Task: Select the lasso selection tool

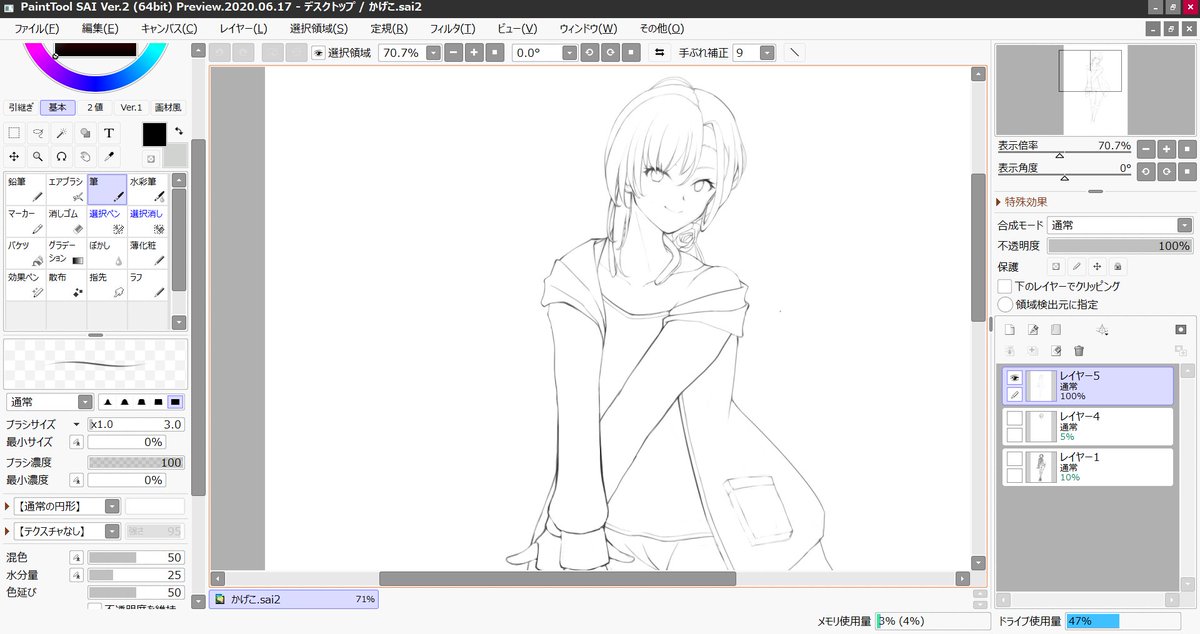Action: click(x=38, y=132)
